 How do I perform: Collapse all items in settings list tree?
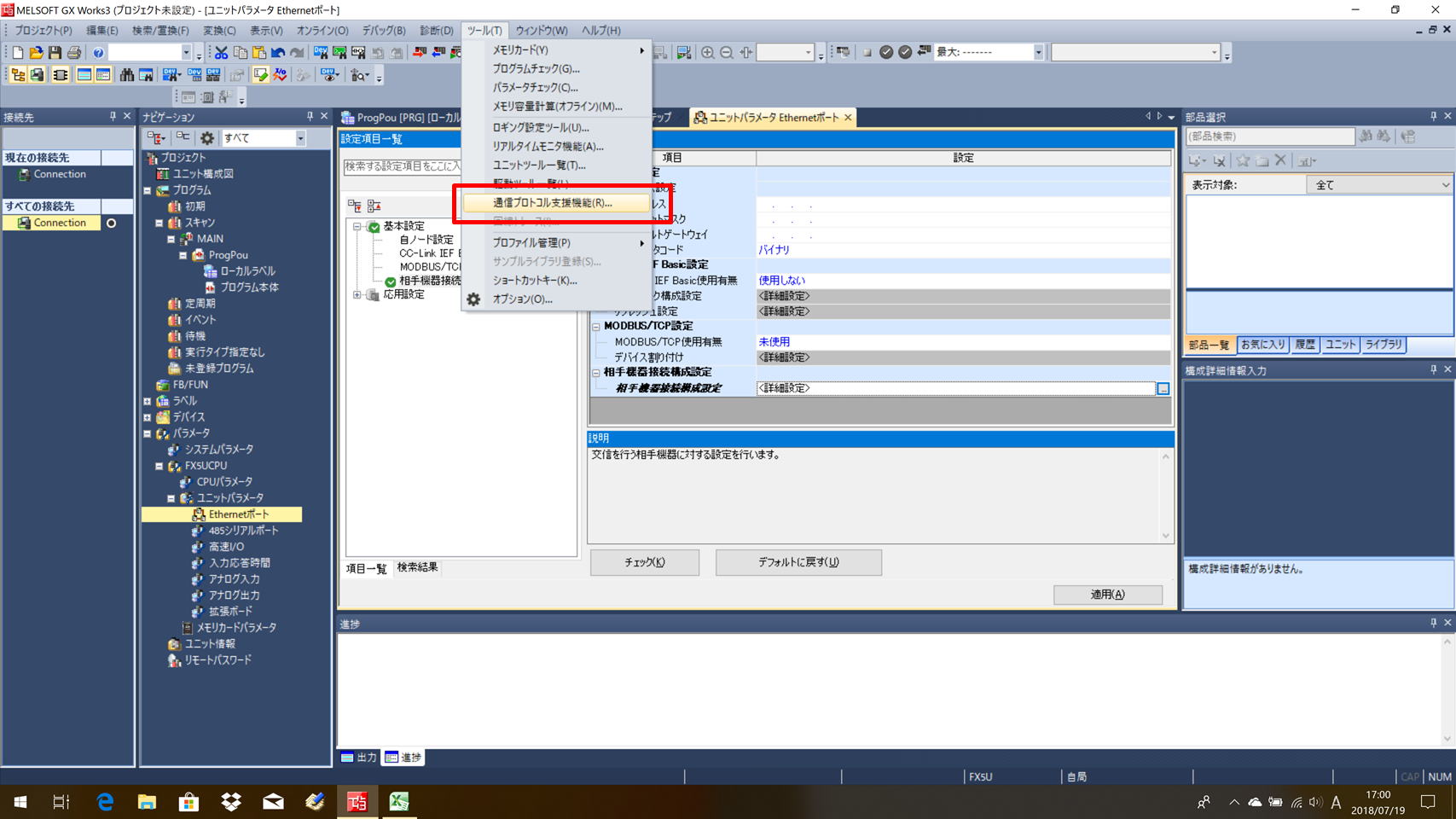(374, 206)
